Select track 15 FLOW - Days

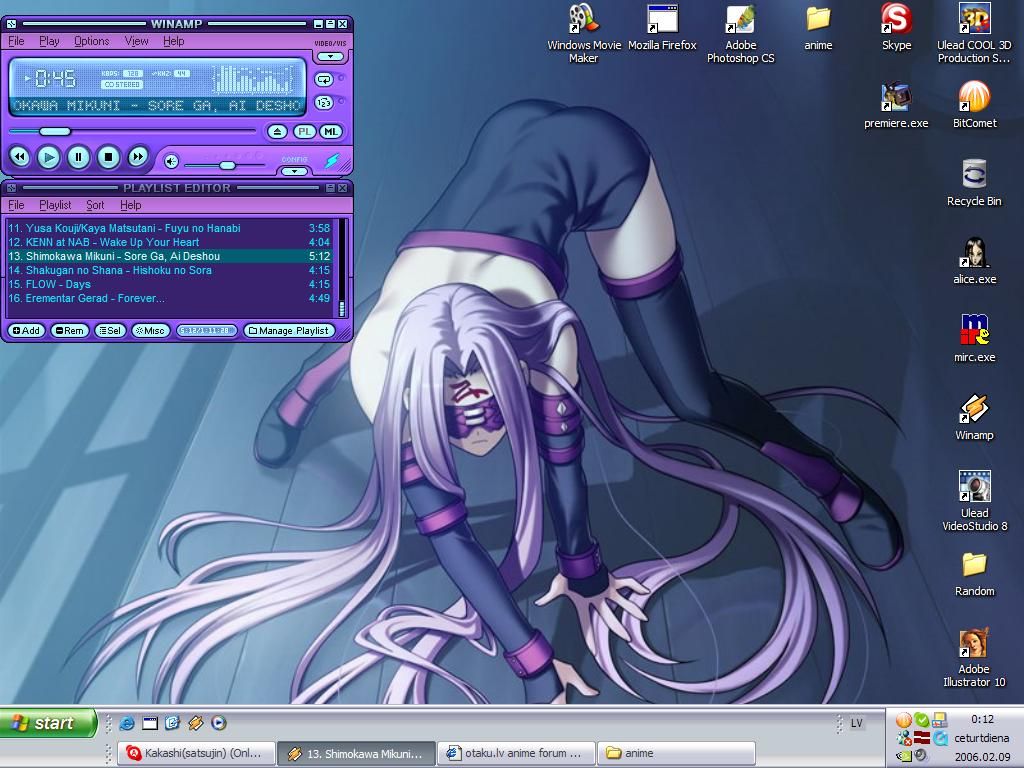pyautogui.click(x=169, y=284)
